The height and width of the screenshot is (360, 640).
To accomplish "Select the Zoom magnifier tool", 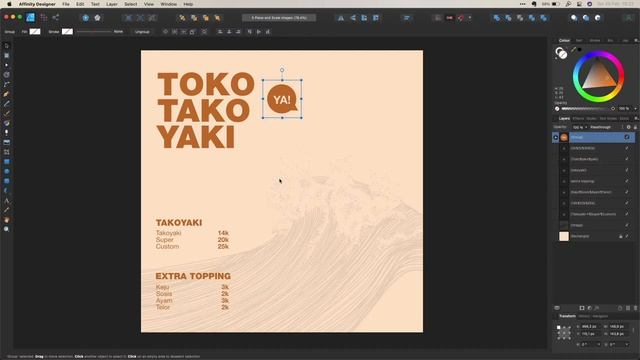I will coord(7,229).
